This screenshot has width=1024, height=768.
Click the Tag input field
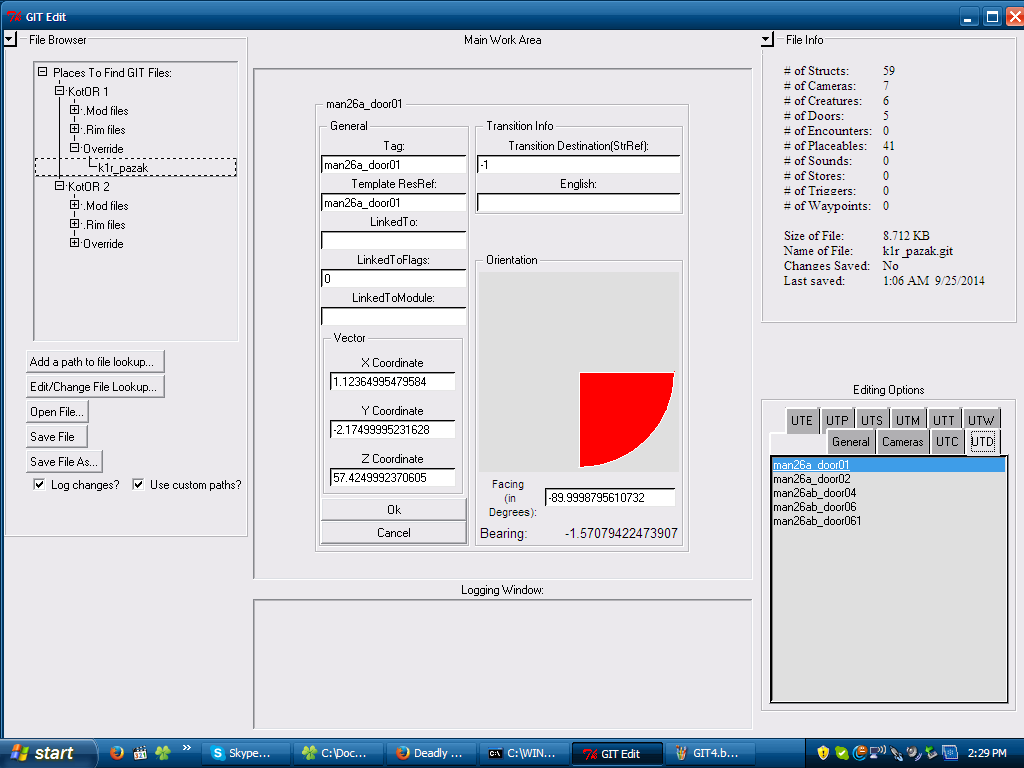click(x=394, y=165)
